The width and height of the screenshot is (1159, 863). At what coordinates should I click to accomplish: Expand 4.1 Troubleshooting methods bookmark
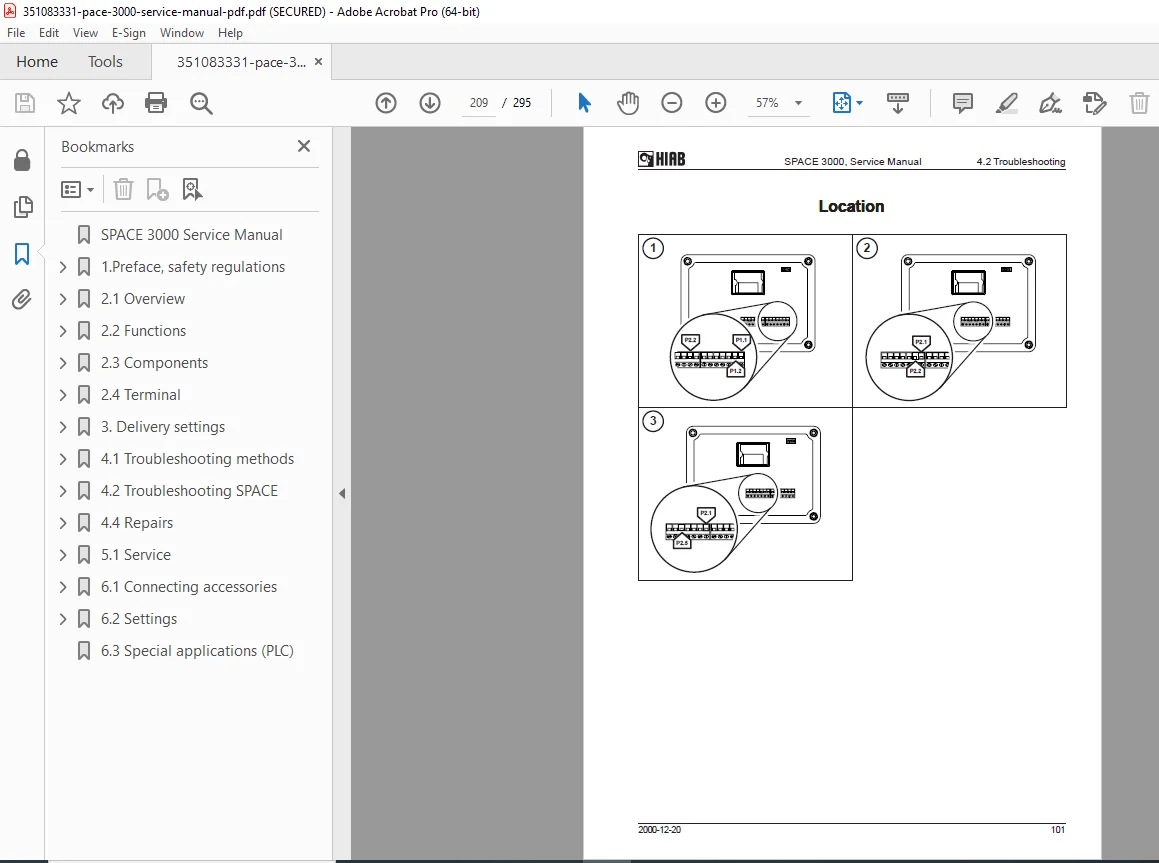[x=63, y=459]
